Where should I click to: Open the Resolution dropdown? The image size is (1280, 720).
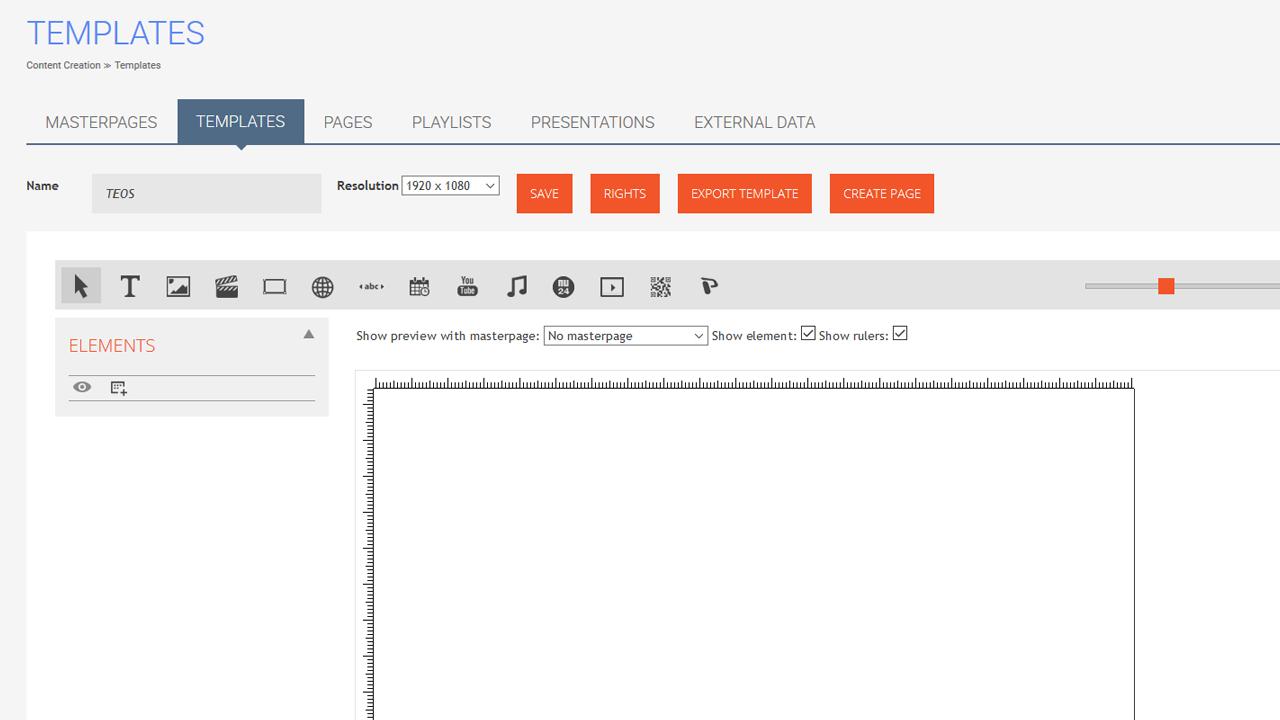click(450, 185)
